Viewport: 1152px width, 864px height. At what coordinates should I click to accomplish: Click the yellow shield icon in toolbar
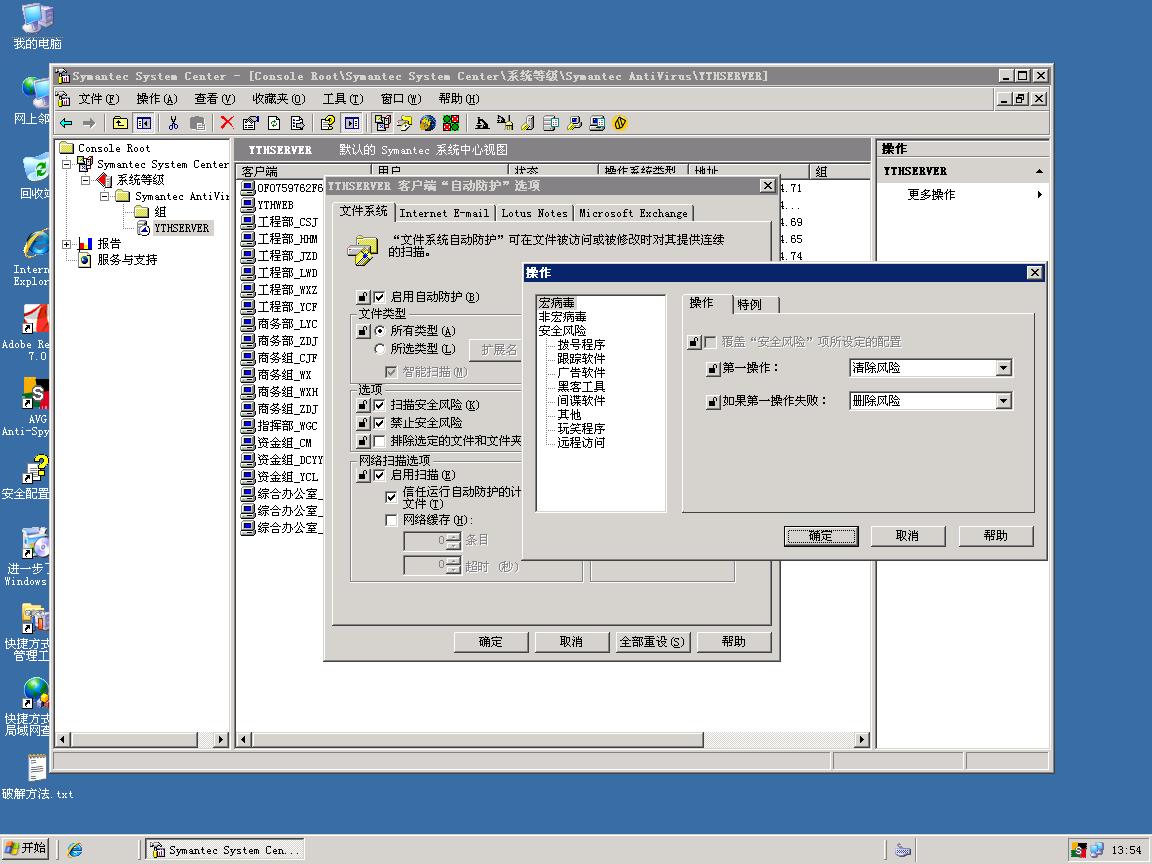[620, 123]
